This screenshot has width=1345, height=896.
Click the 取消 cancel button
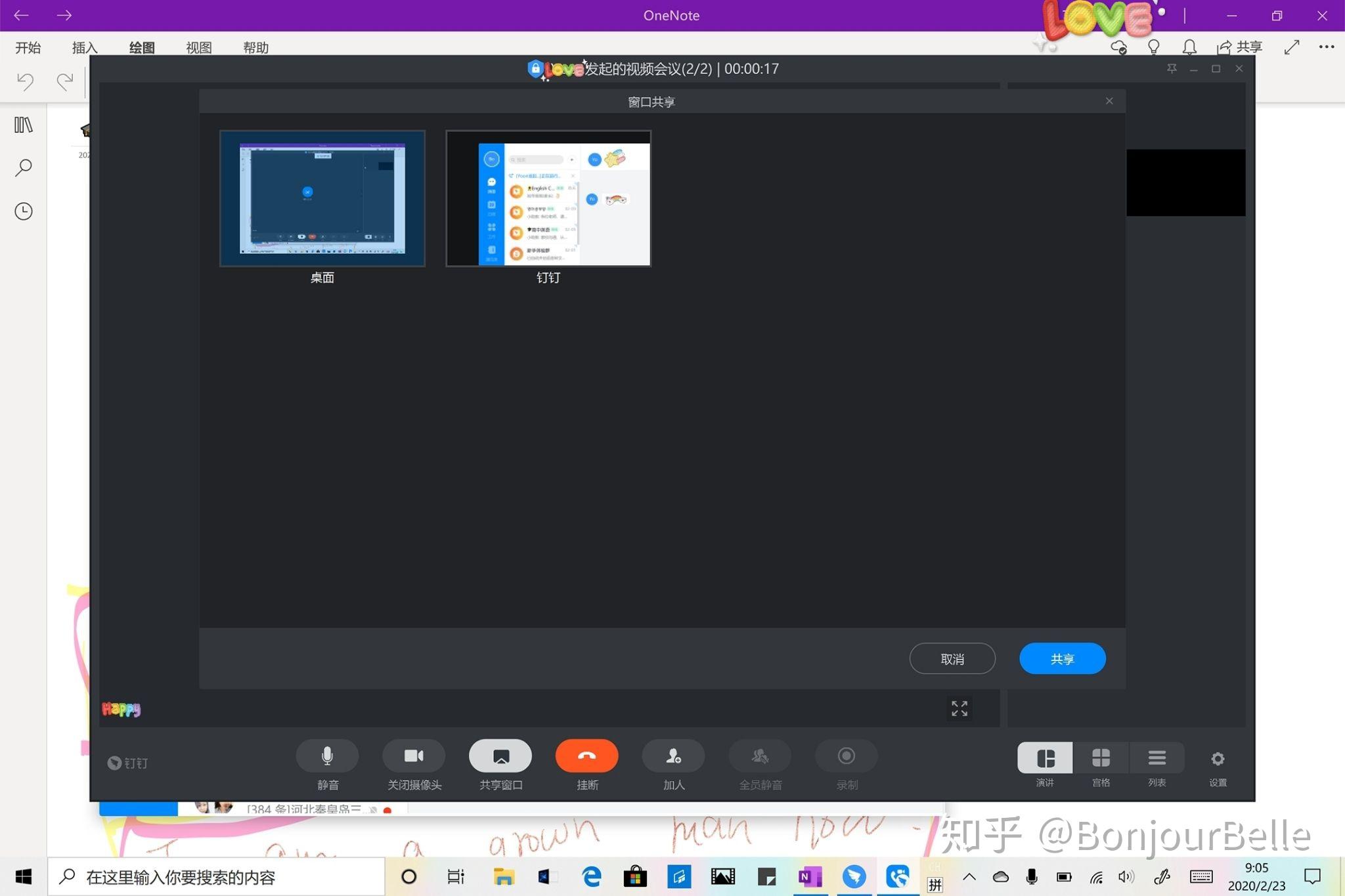[x=952, y=658]
